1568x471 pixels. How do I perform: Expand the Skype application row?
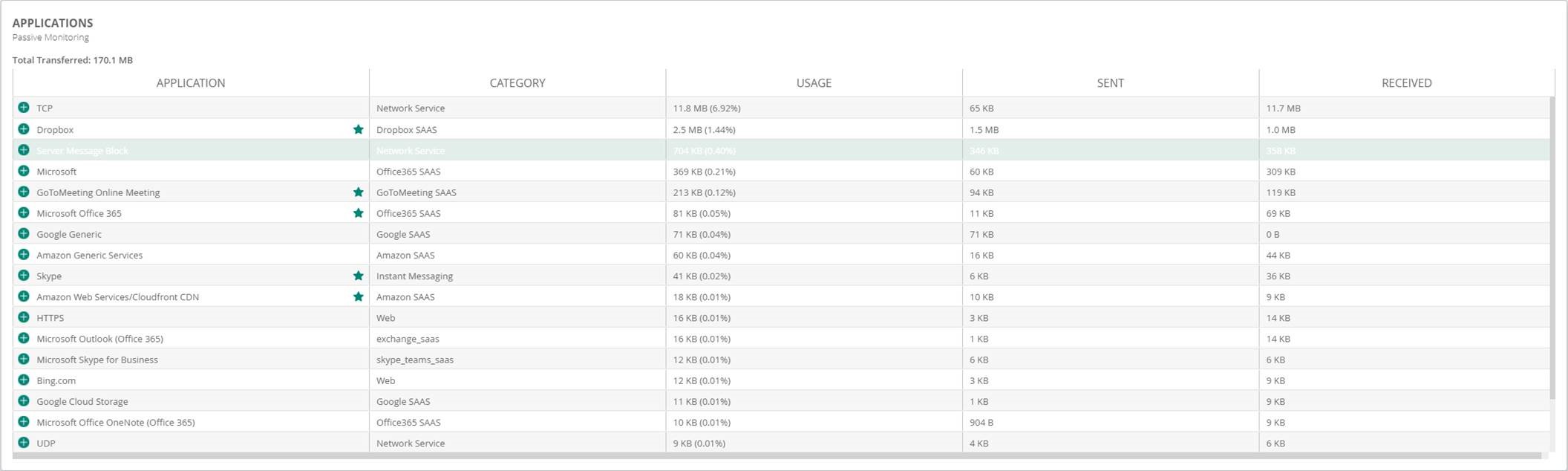coord(24,275)
